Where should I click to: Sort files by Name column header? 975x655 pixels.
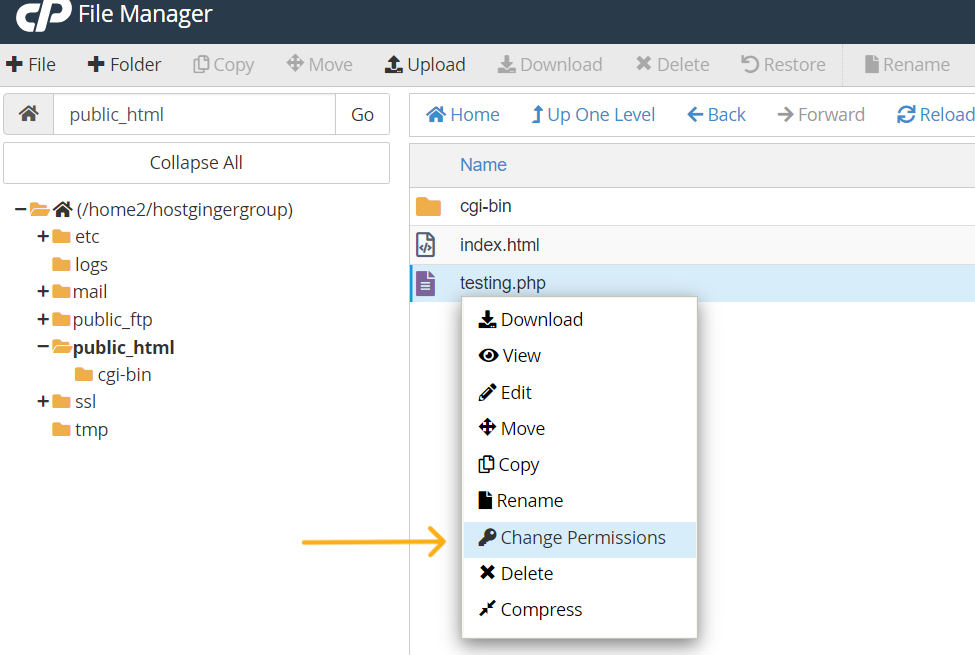[483, 165]
